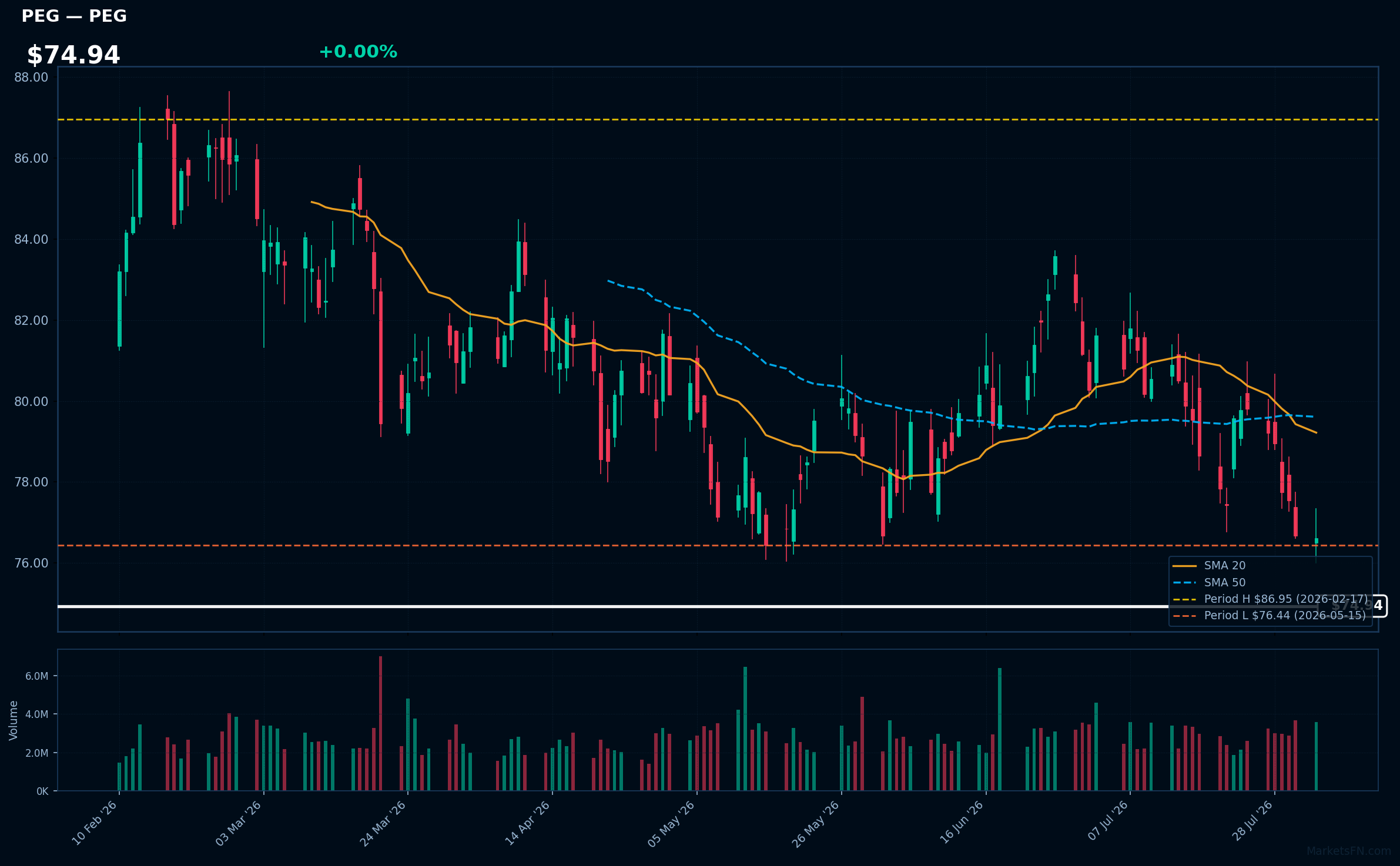Click the "88.00" price axis label

31,78
